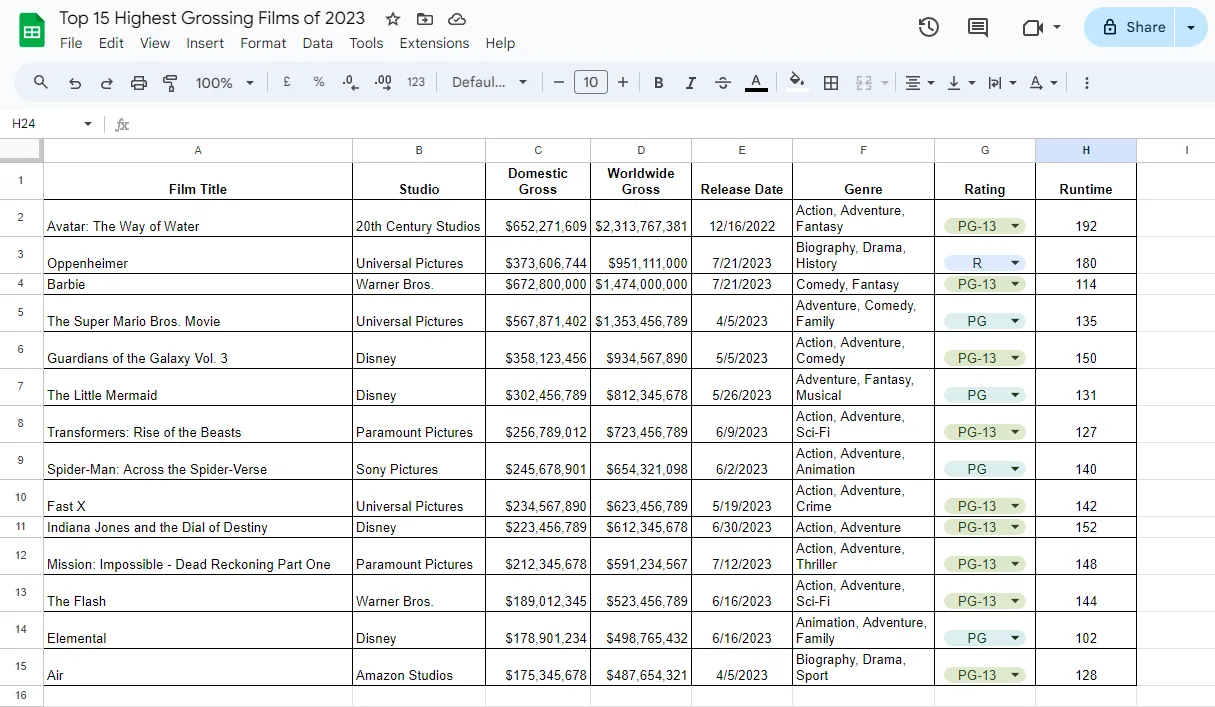Open text rotation dropdown

(x=1043, y=82)
